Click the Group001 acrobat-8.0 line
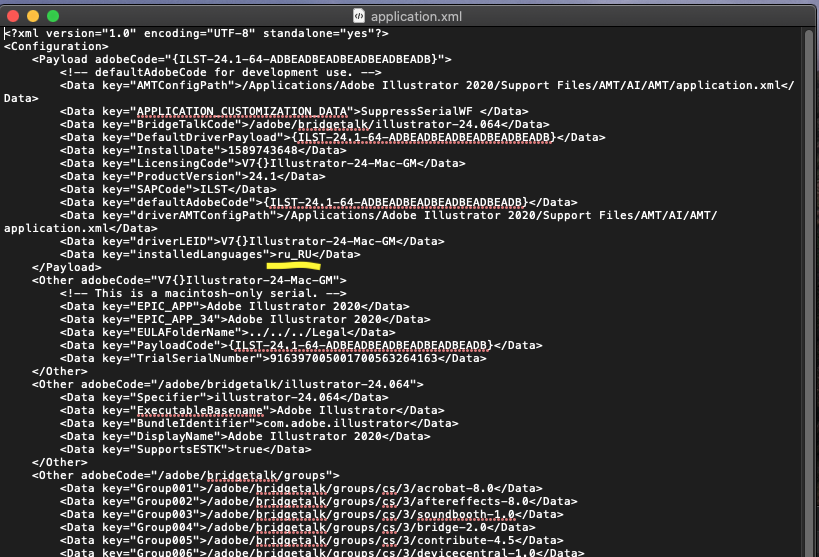 (x=301, y=489)
